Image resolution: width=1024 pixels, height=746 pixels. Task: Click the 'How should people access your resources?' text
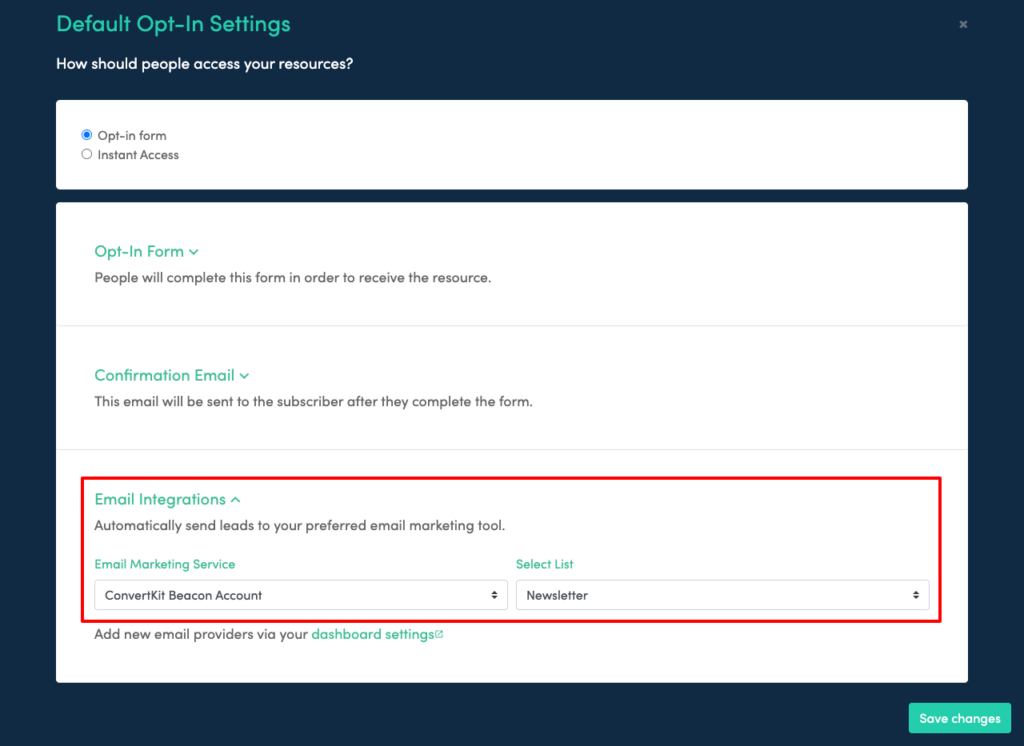(x=204, y=64)
